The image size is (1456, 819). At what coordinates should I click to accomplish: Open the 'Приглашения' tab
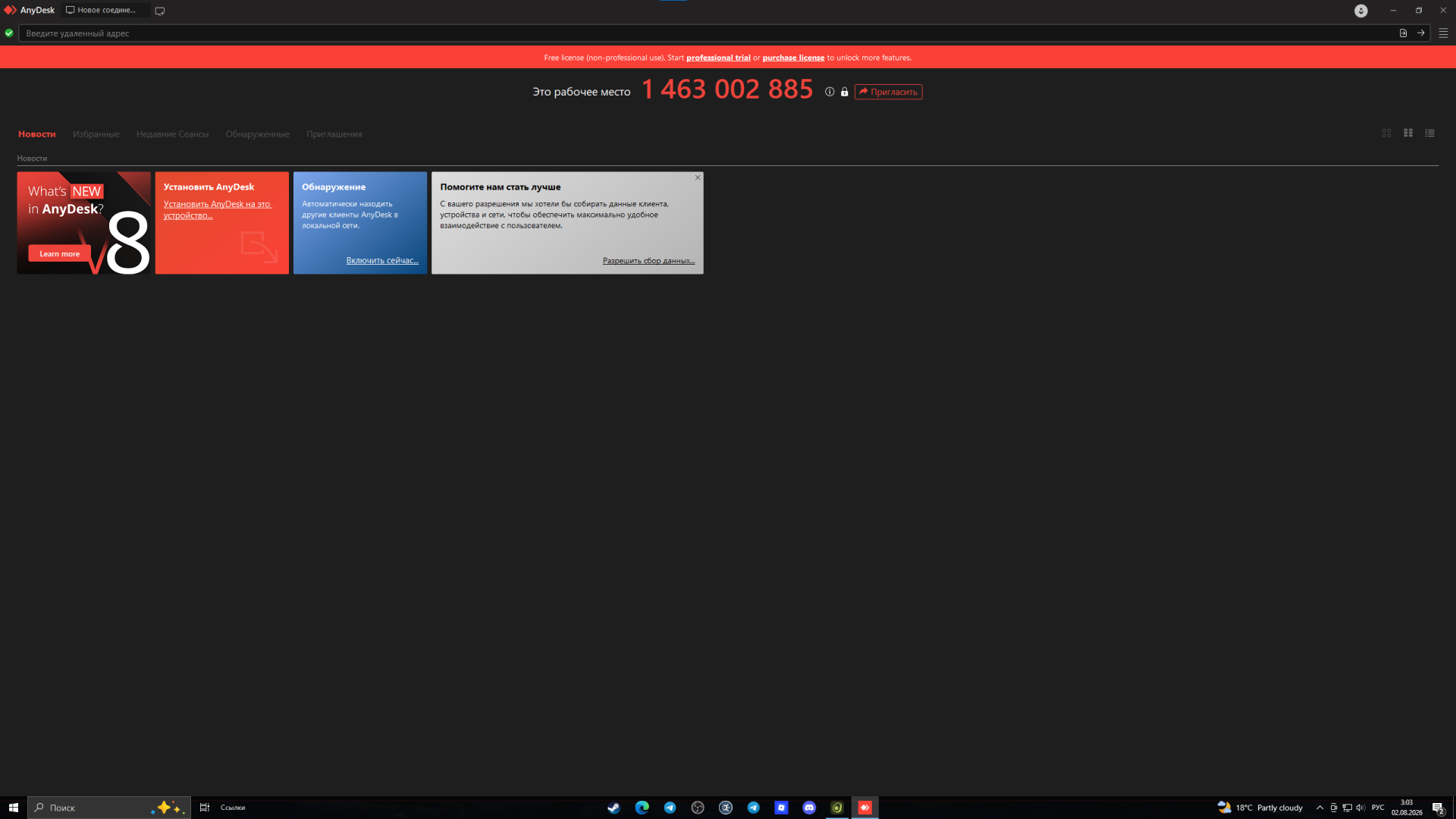334,134
